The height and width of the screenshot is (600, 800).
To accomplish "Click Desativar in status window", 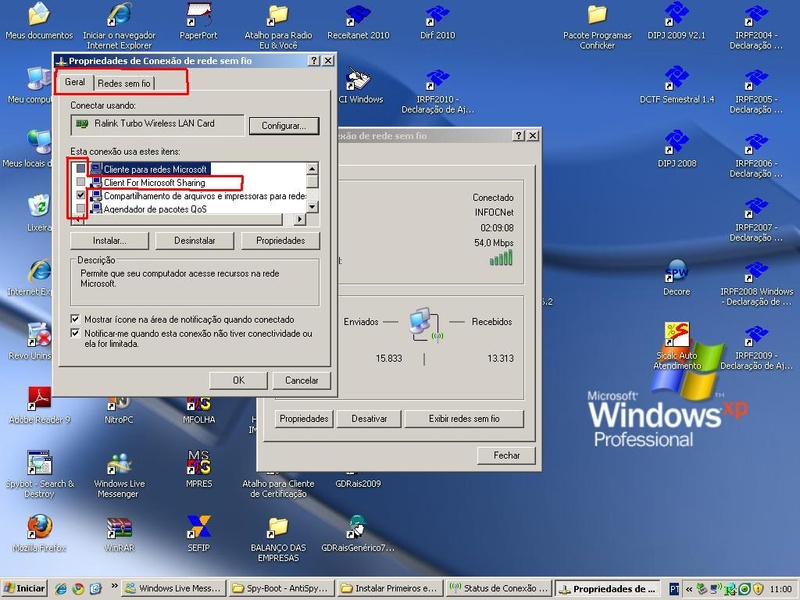I will click(x=369, y=419).
